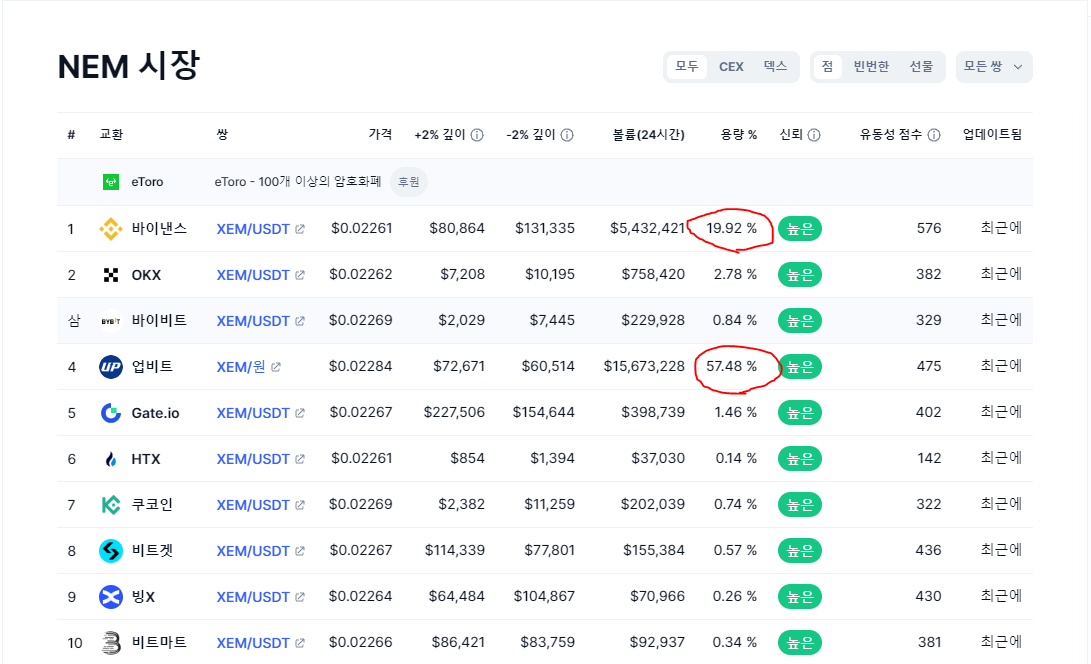Screen dimensions: 1091x664
Task: Open the 모든 쌍 dropdown
Action: point(994,67)
